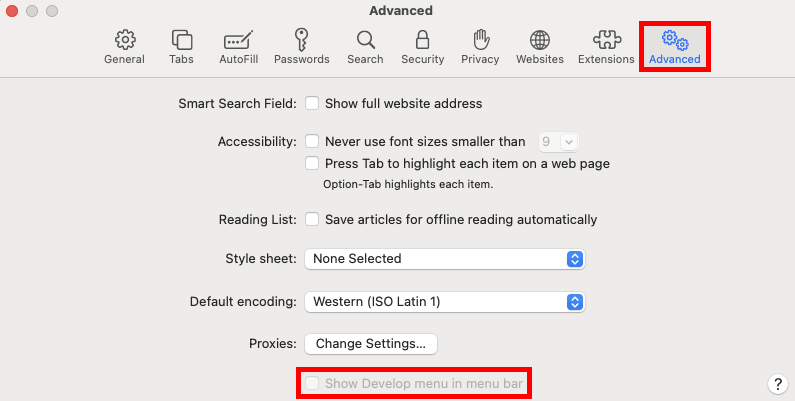Enable Press Tab to highlight each item
This screenshot has height=401, width=795.
(312, 163)
